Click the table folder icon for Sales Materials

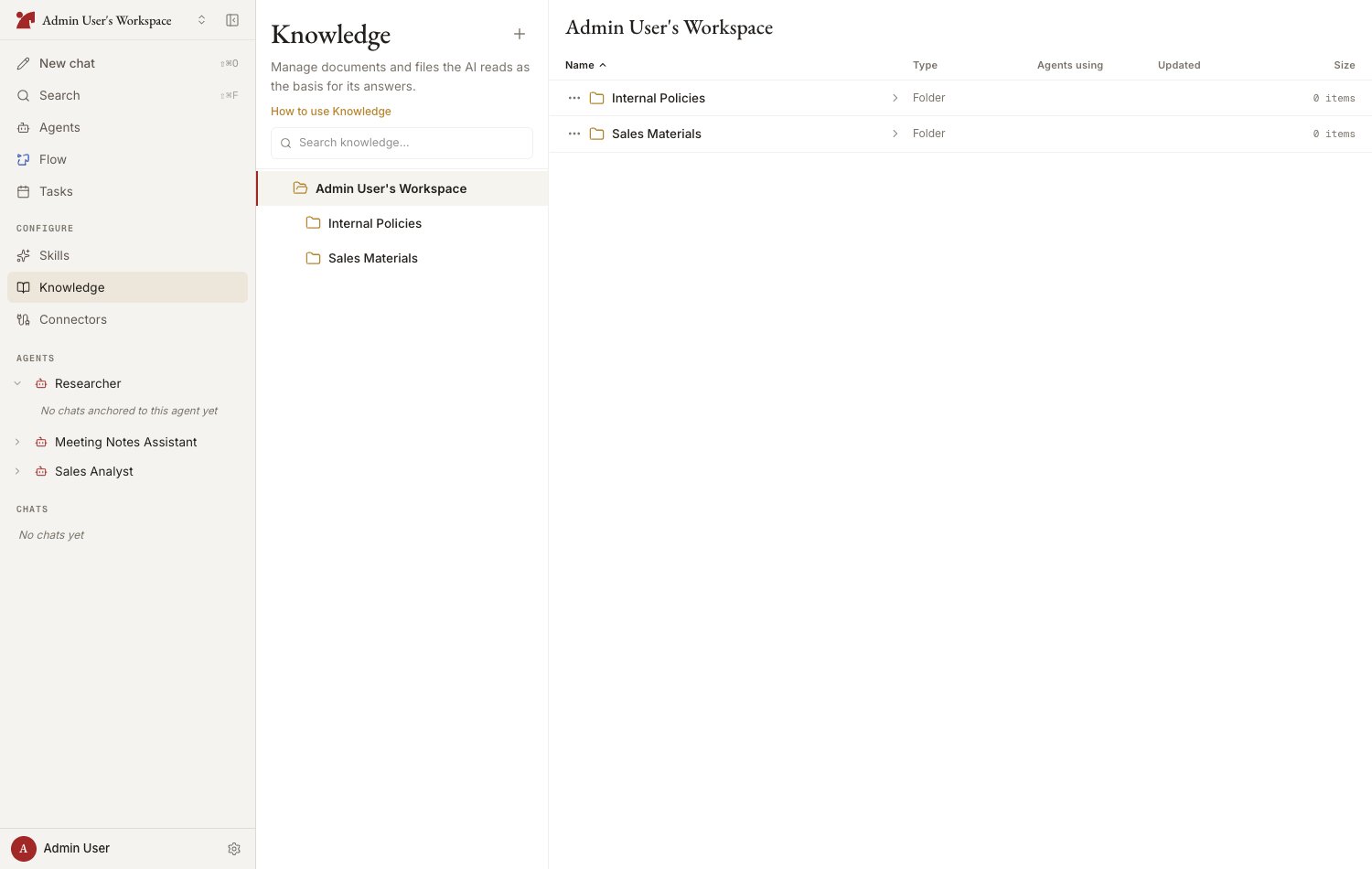(x=597, y=134)
